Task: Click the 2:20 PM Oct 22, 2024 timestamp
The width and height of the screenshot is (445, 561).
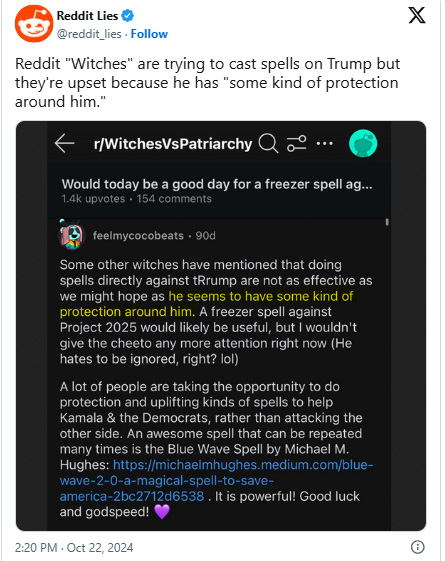Action: click(x=74, y=547)
